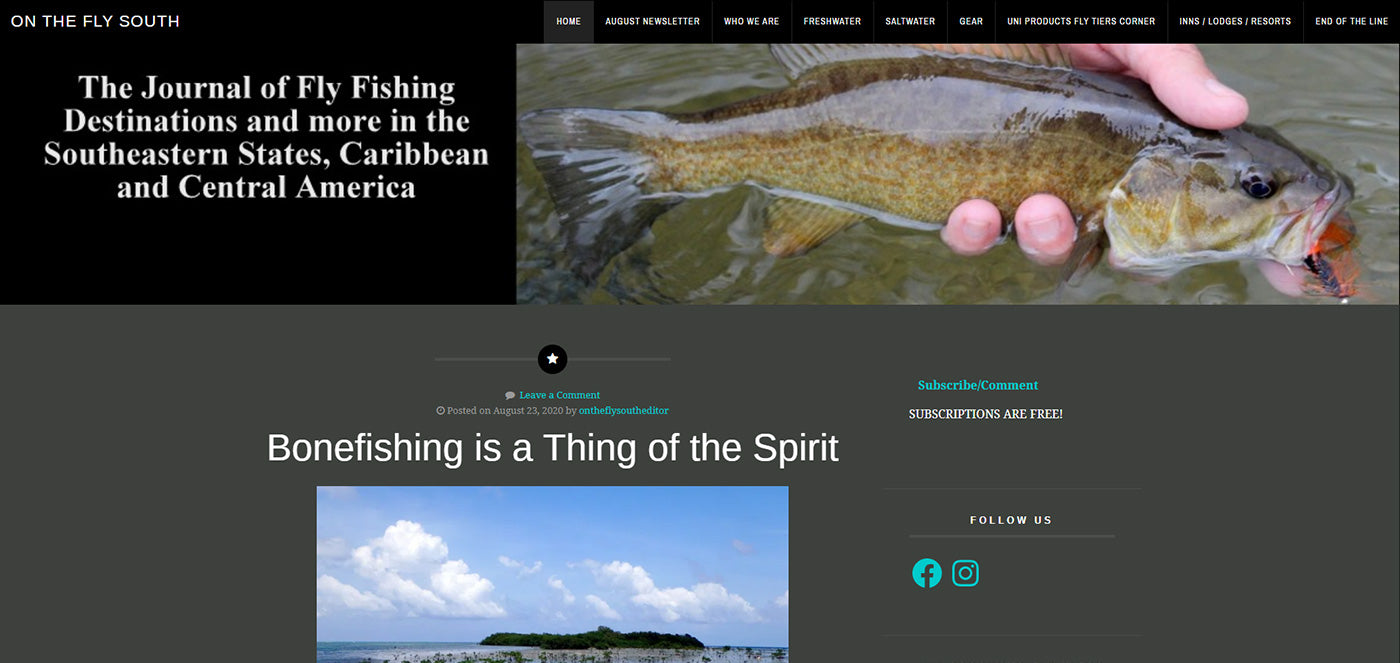The height and width of the screenshot is (663, 1400).
Task: Open the Home menu item
Action: [568, 21]
